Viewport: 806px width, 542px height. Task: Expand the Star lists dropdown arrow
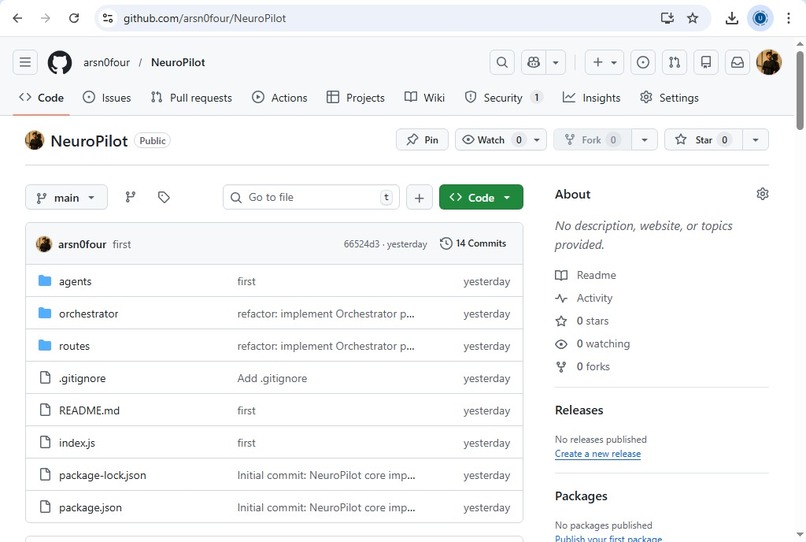tap(756, 140)
